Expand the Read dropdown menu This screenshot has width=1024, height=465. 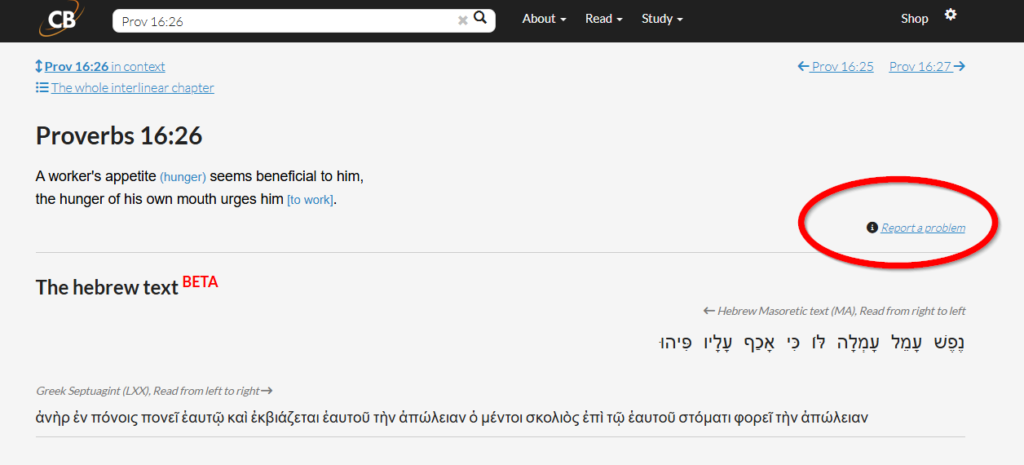[x=604, y=19]
